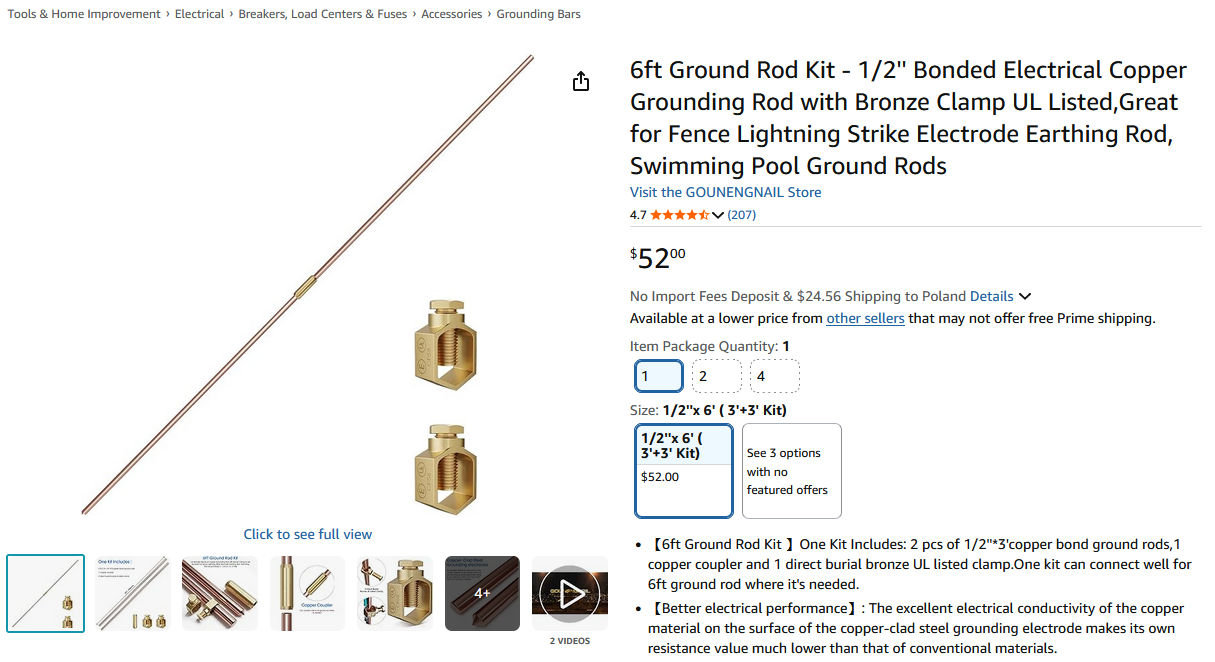Visit the GOUNENGNAIL Store link
This screenshot has width=1215, height=662.
point(725,192)
